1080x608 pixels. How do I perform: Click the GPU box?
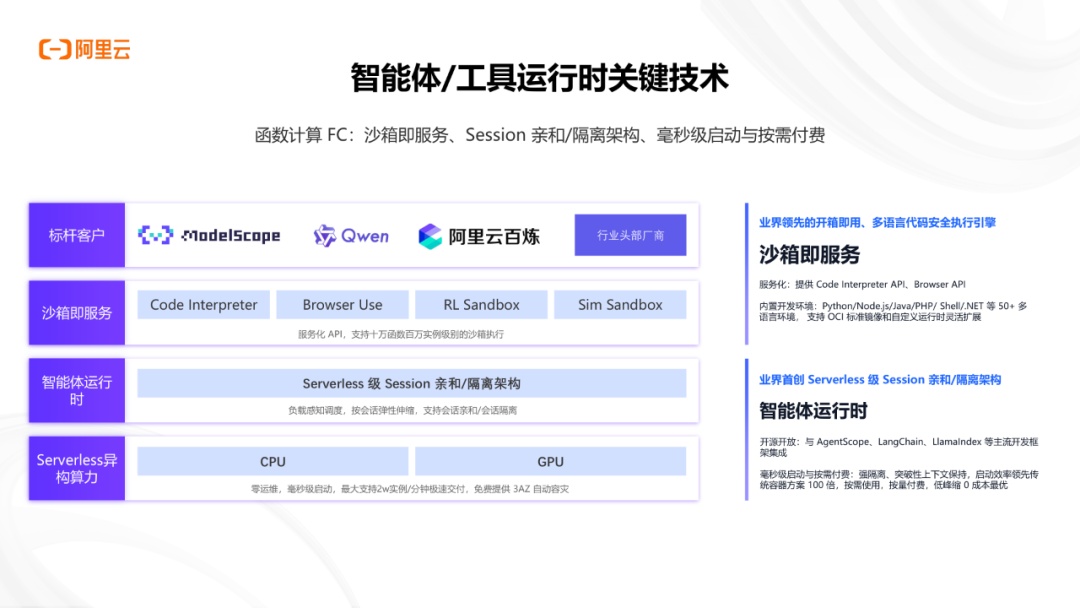(x=550, y=461)
